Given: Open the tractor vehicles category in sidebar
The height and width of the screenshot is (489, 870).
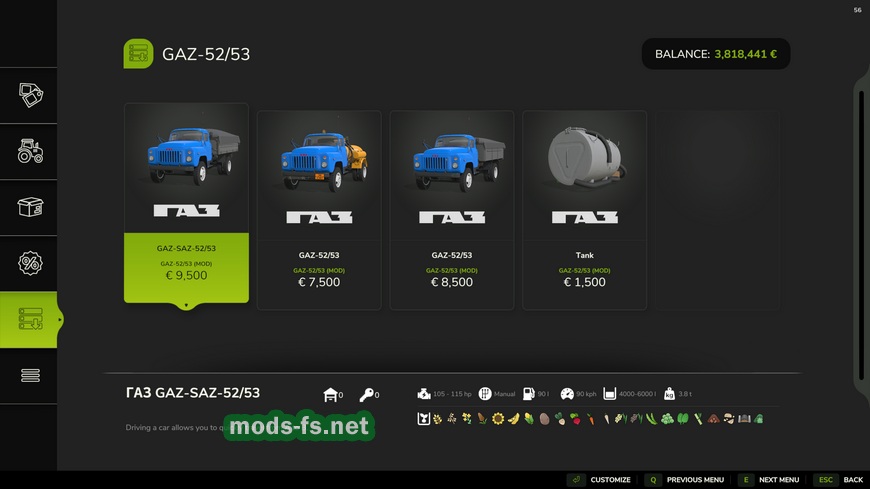Looking at the screenshot, I should tap(31, 151).
